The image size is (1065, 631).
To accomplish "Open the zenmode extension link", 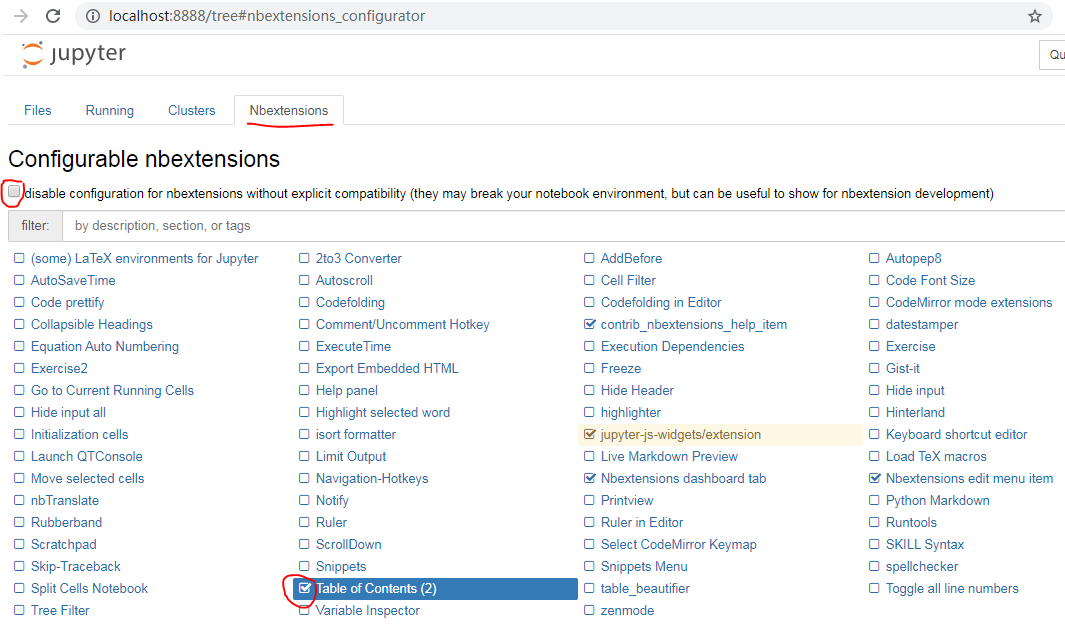I will click(x=627, y=610).
